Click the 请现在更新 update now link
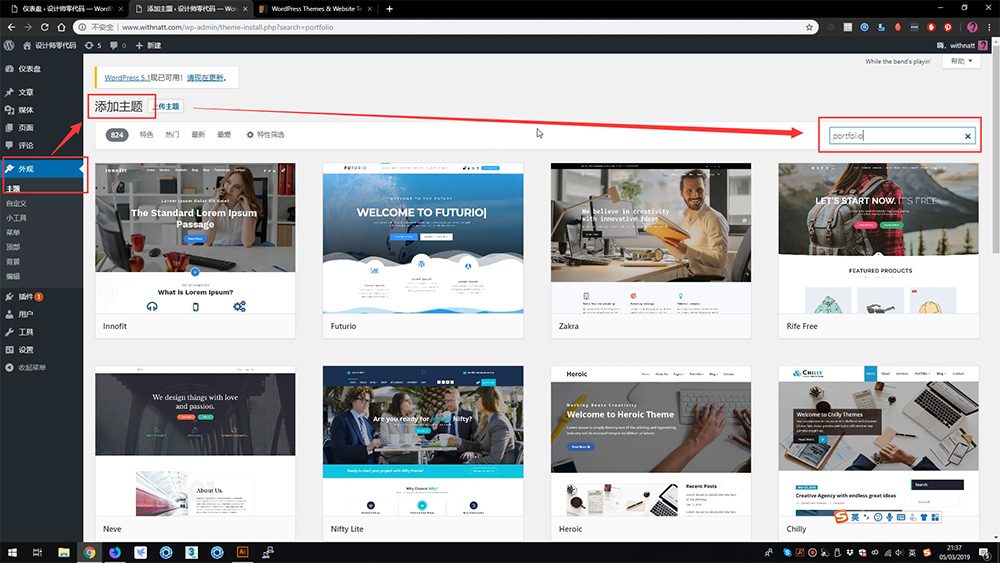 click(x=205, y=77)
